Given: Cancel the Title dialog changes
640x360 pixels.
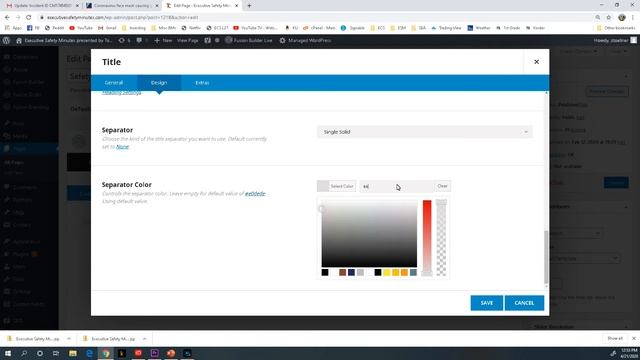Looking at the screenshot, I should tap(524, 303).
